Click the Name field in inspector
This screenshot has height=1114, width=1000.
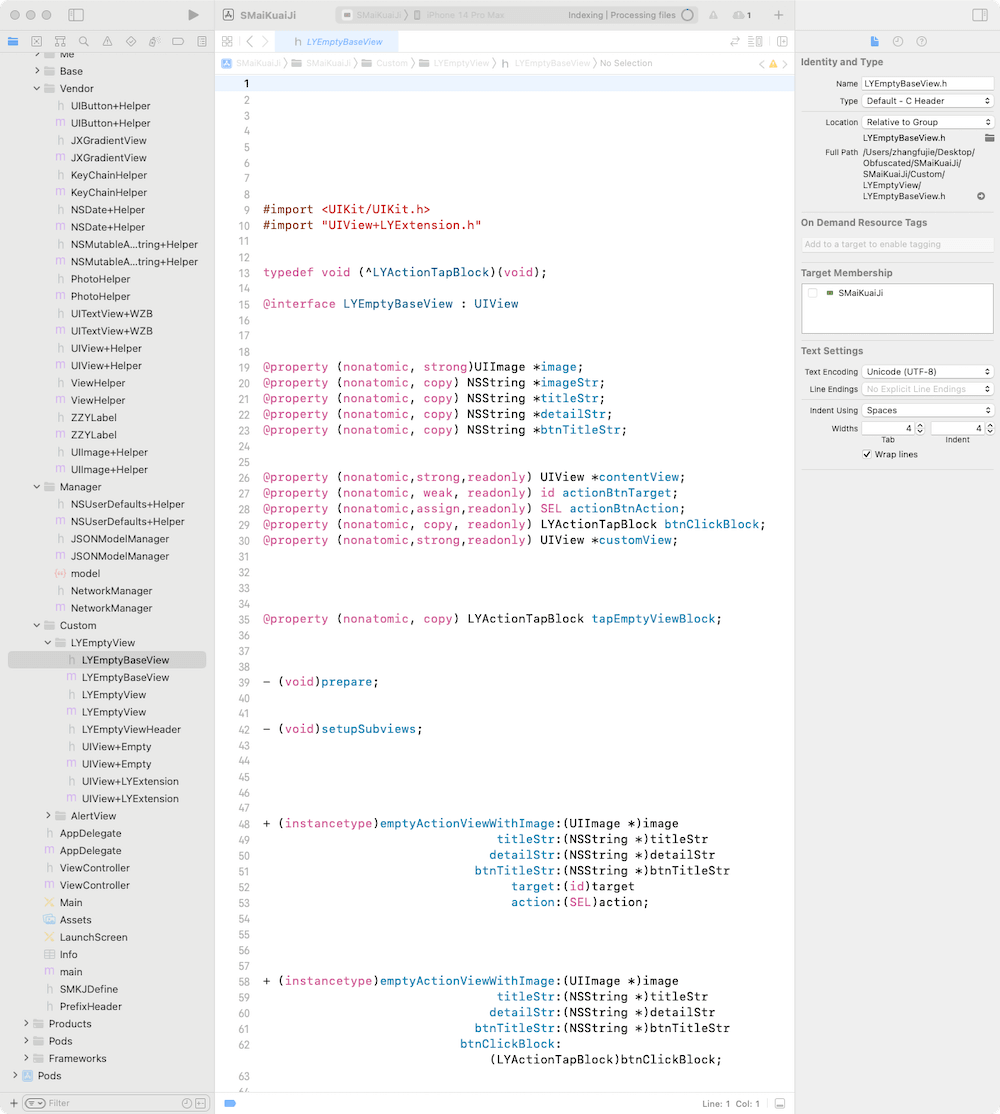(x=928, y=84)
